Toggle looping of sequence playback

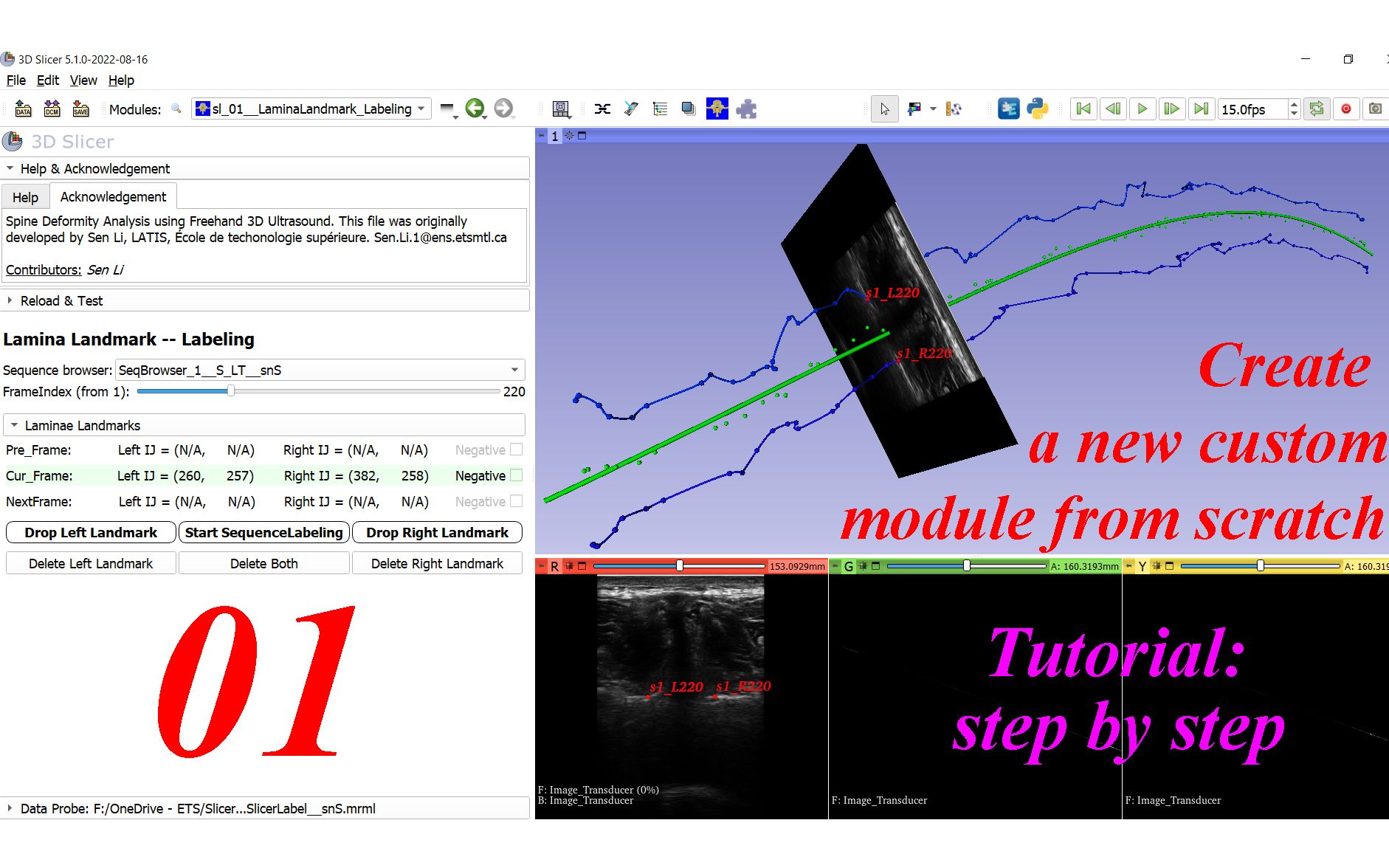(1317, 108)
